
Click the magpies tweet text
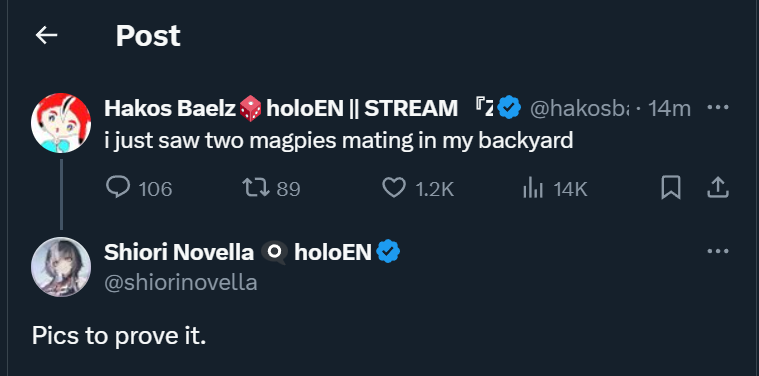(339, 141)
